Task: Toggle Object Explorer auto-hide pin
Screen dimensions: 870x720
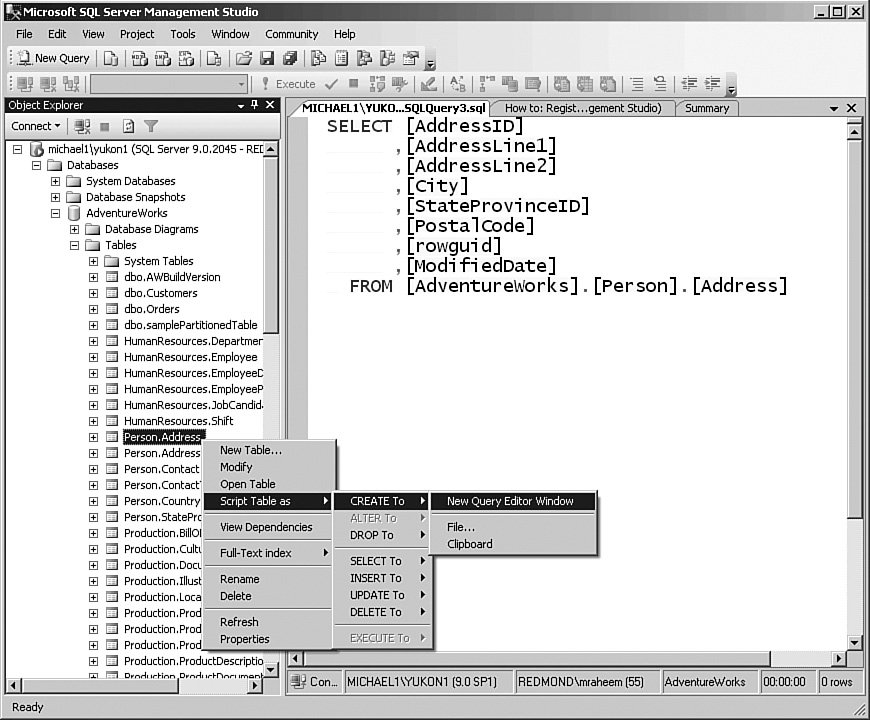Action: [255, 105]
